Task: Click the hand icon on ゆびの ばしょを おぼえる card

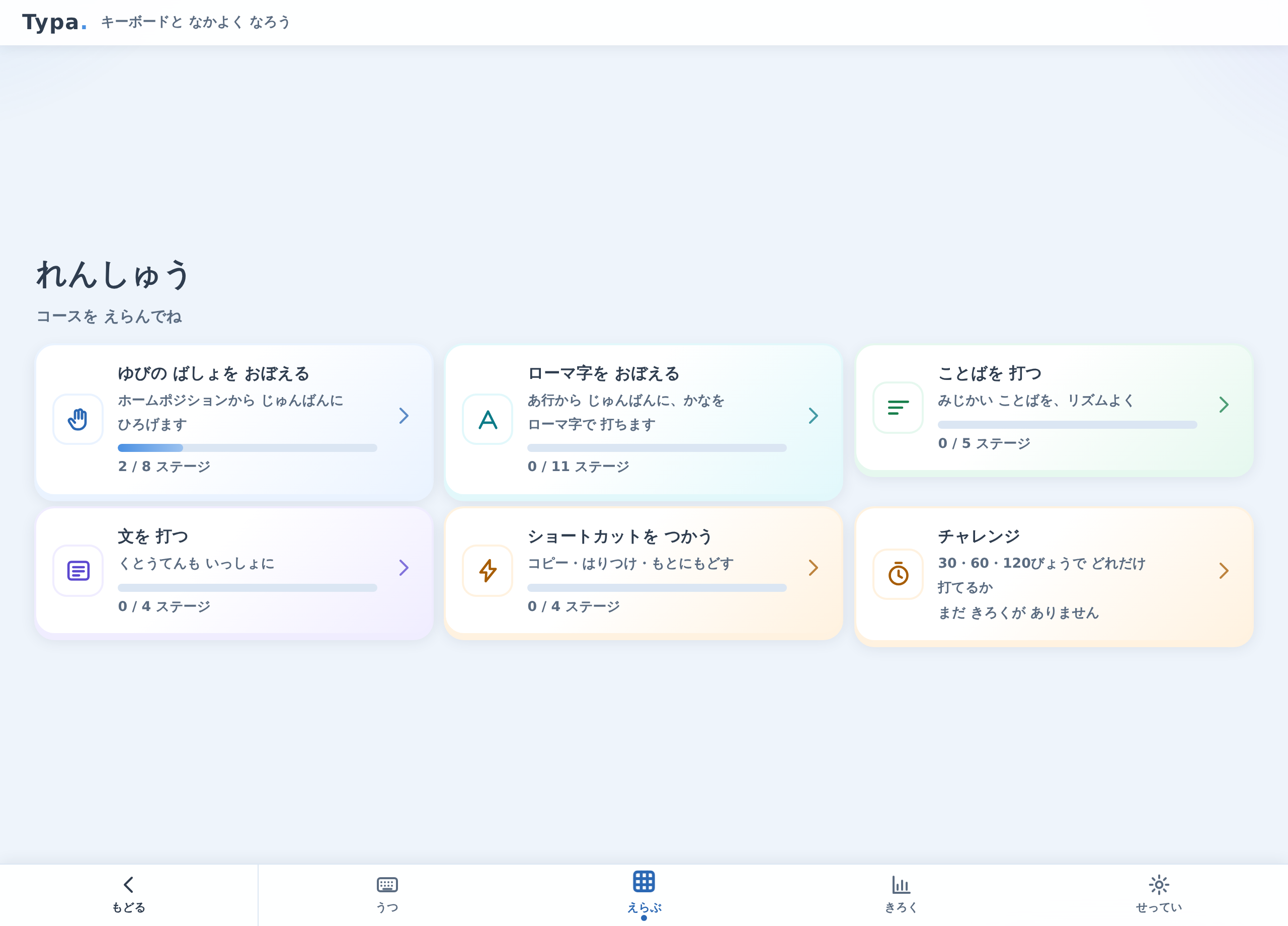Action: pos(78,419)
